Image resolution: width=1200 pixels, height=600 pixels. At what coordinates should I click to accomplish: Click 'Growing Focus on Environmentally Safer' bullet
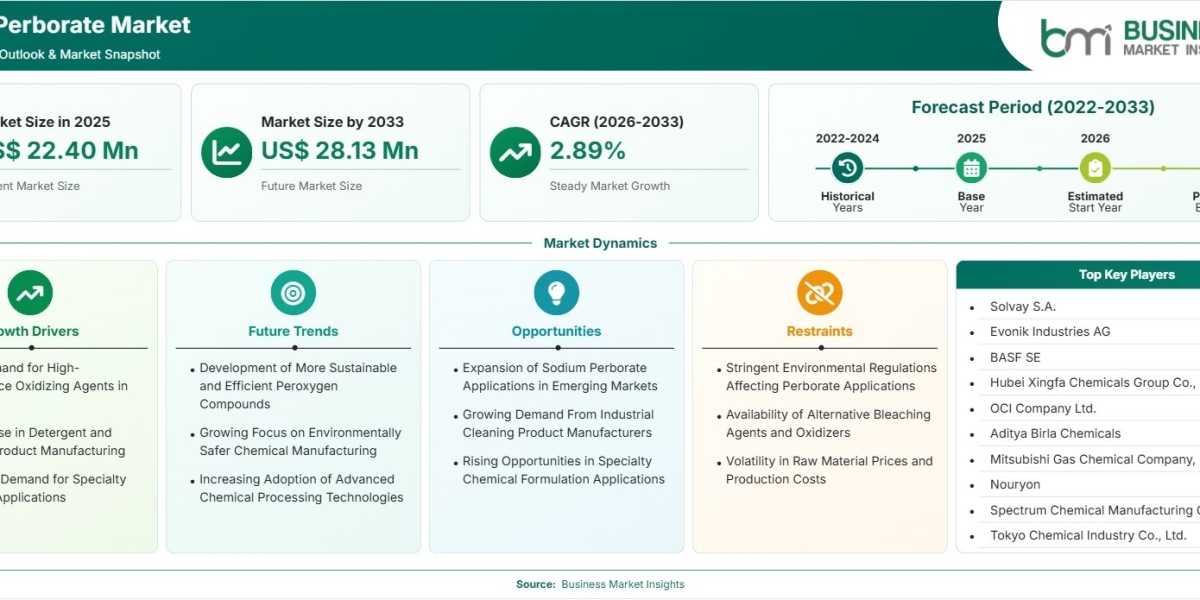[300, 442]
